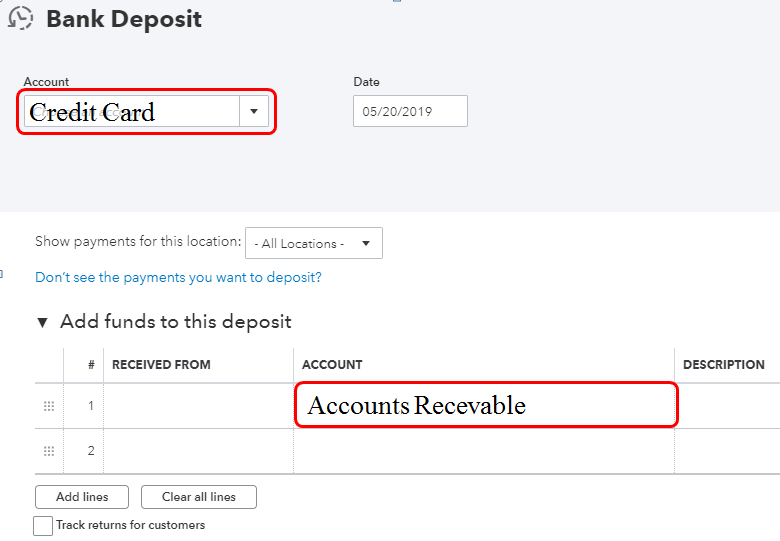
Task: Open the Account dropdown arrow
Action: click(x=254, y=111)
